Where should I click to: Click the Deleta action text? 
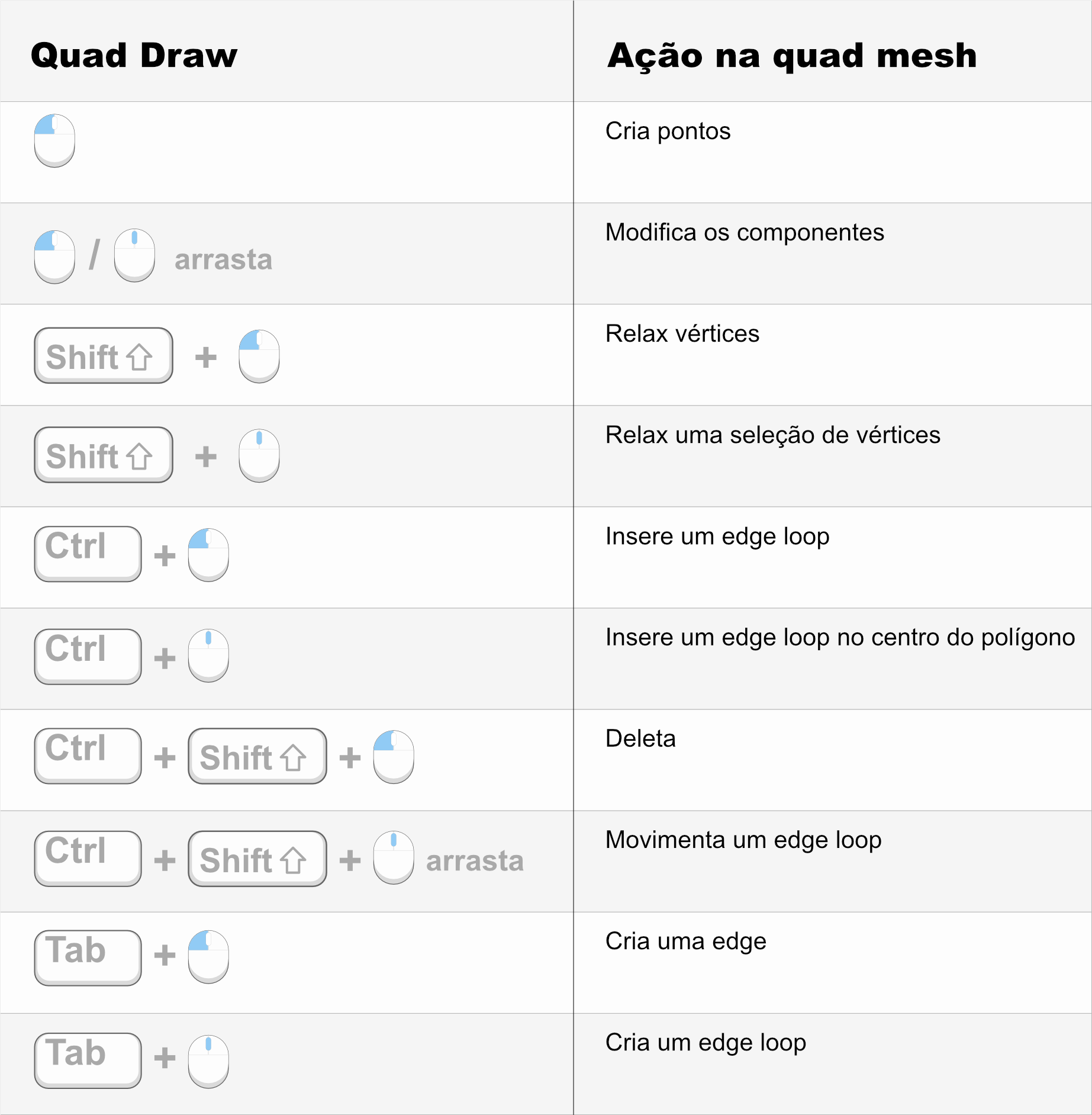[x=640, y=738]
